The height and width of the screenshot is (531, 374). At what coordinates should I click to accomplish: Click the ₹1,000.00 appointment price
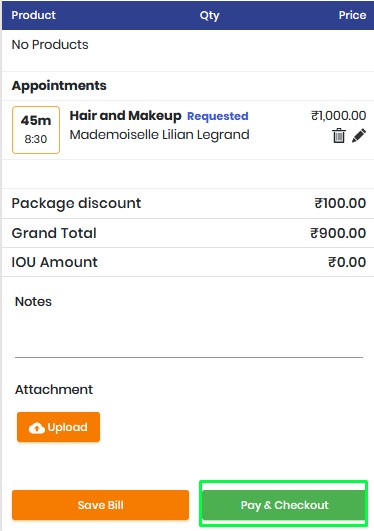pyautogui.click(x=338, y=116)
